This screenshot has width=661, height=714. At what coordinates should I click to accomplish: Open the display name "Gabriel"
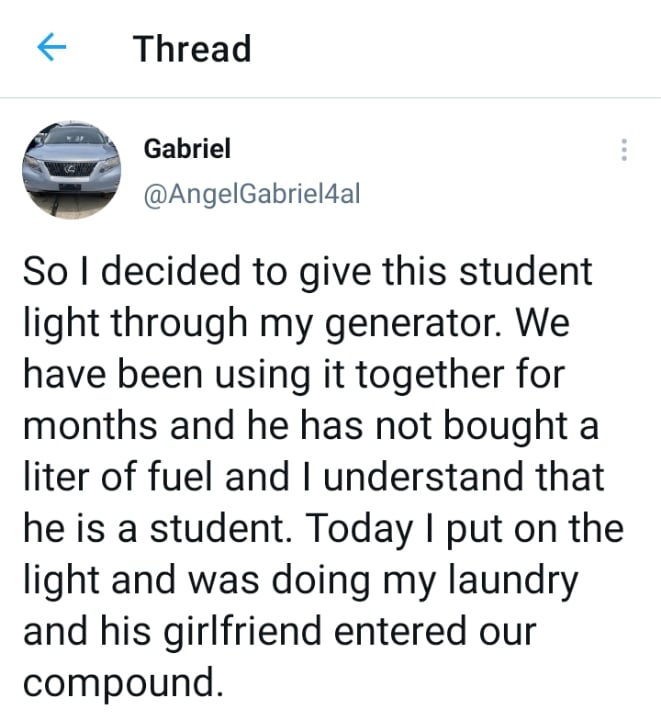click(x=187, y=149)
